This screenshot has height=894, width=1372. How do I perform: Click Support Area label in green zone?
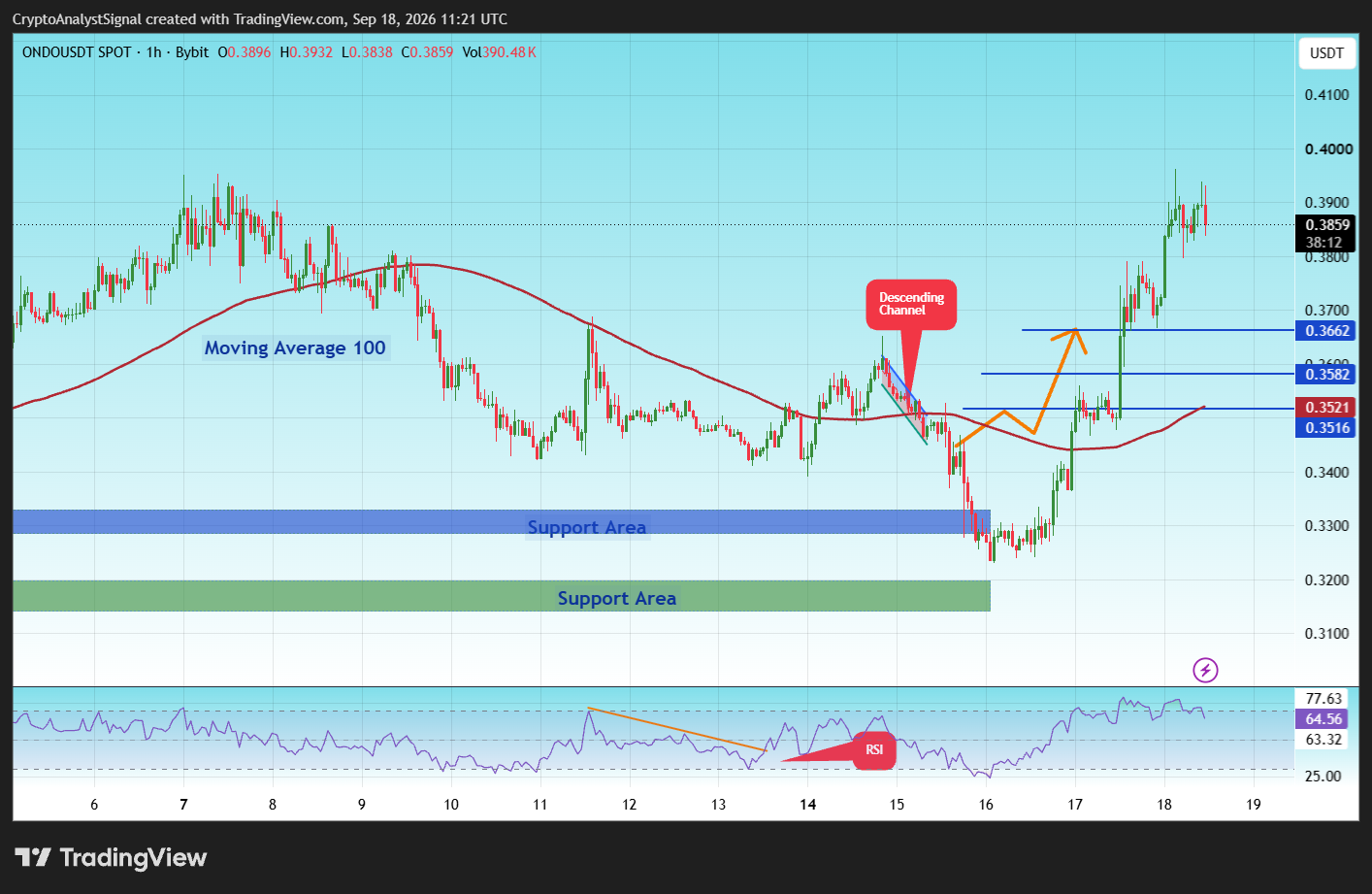tap(617, 598)
